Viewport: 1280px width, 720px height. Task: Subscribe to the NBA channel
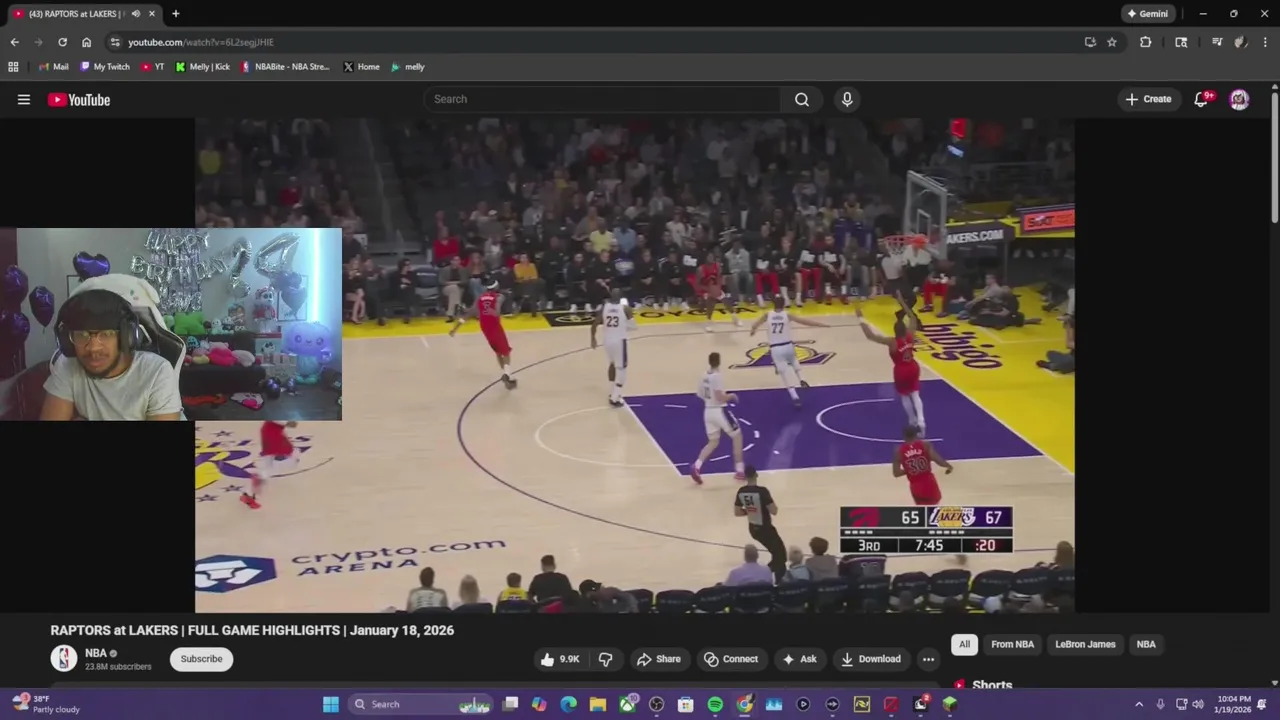(201, 659)
